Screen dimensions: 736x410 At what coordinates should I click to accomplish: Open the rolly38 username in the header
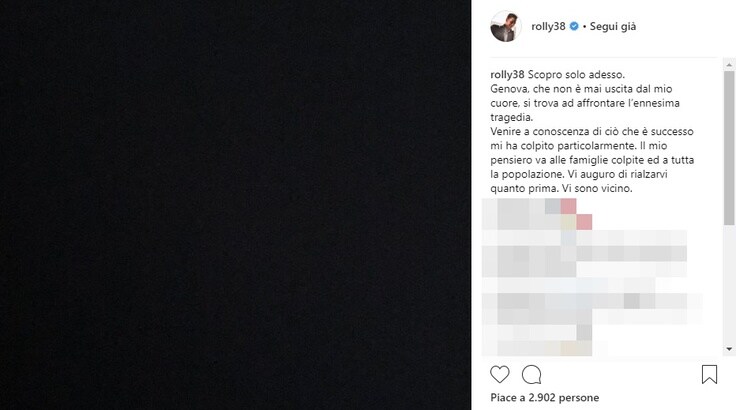[548, 26]
